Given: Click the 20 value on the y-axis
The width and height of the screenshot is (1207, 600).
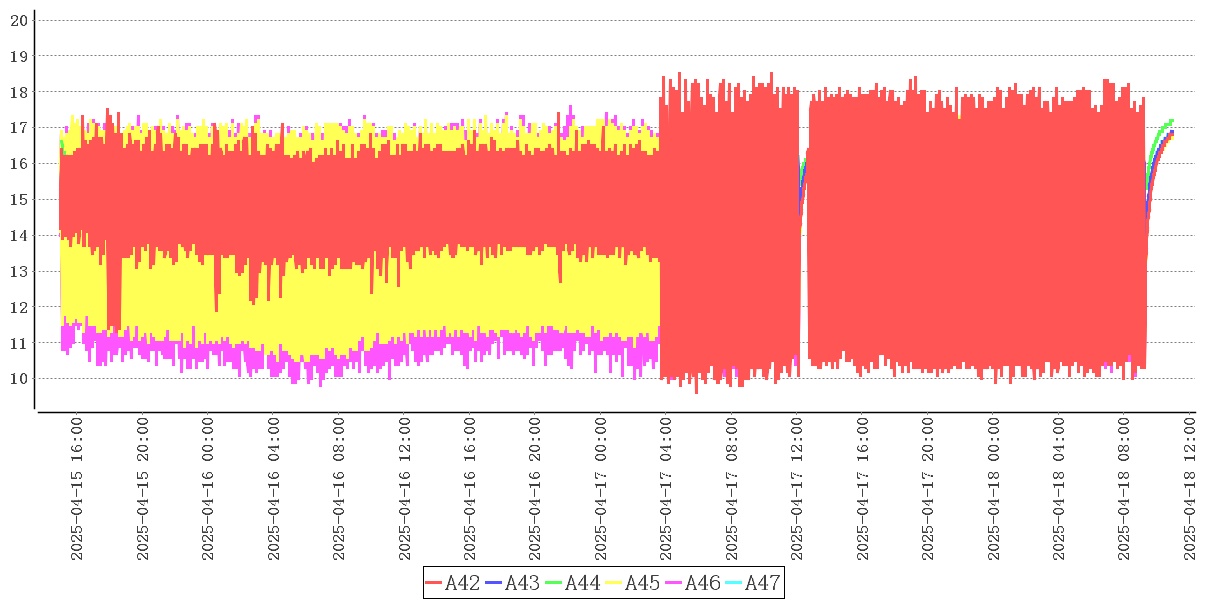Looking at the screenshot, I should [17, 20].
